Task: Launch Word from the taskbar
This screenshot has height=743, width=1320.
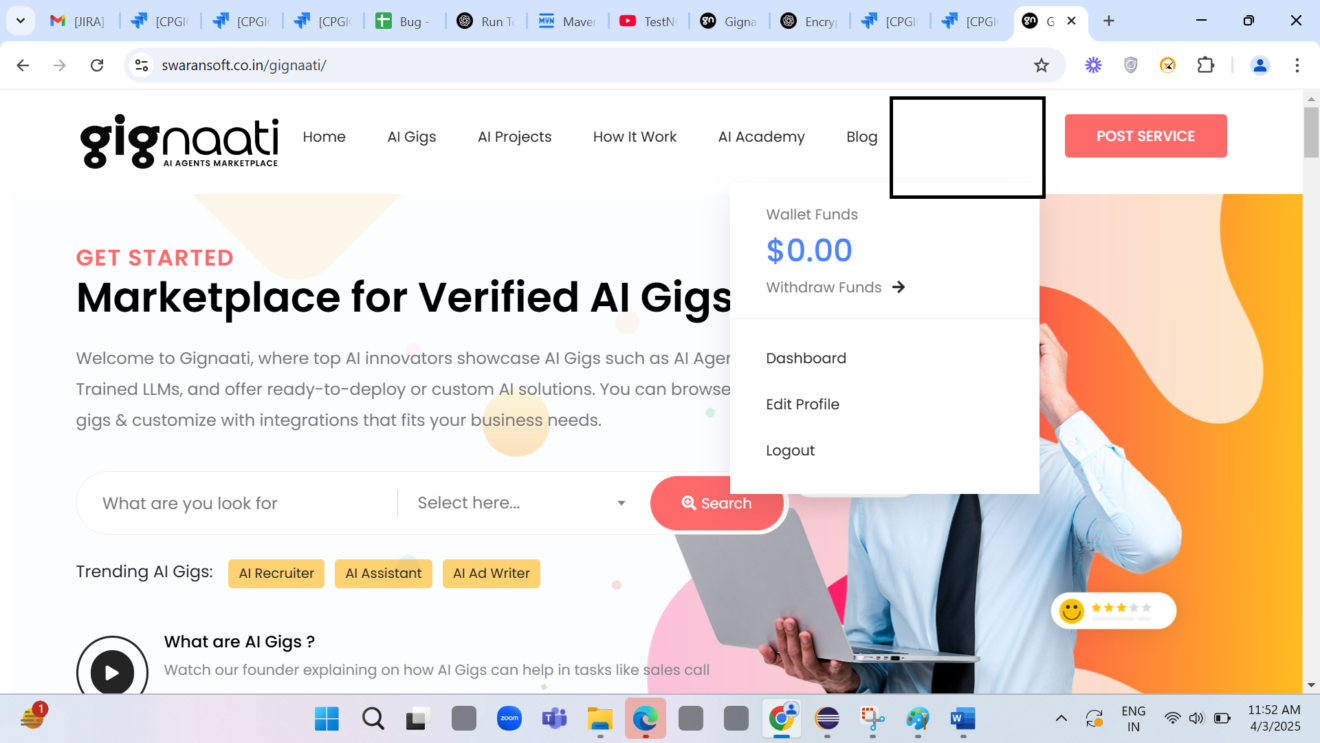Action: click(962, 718)
